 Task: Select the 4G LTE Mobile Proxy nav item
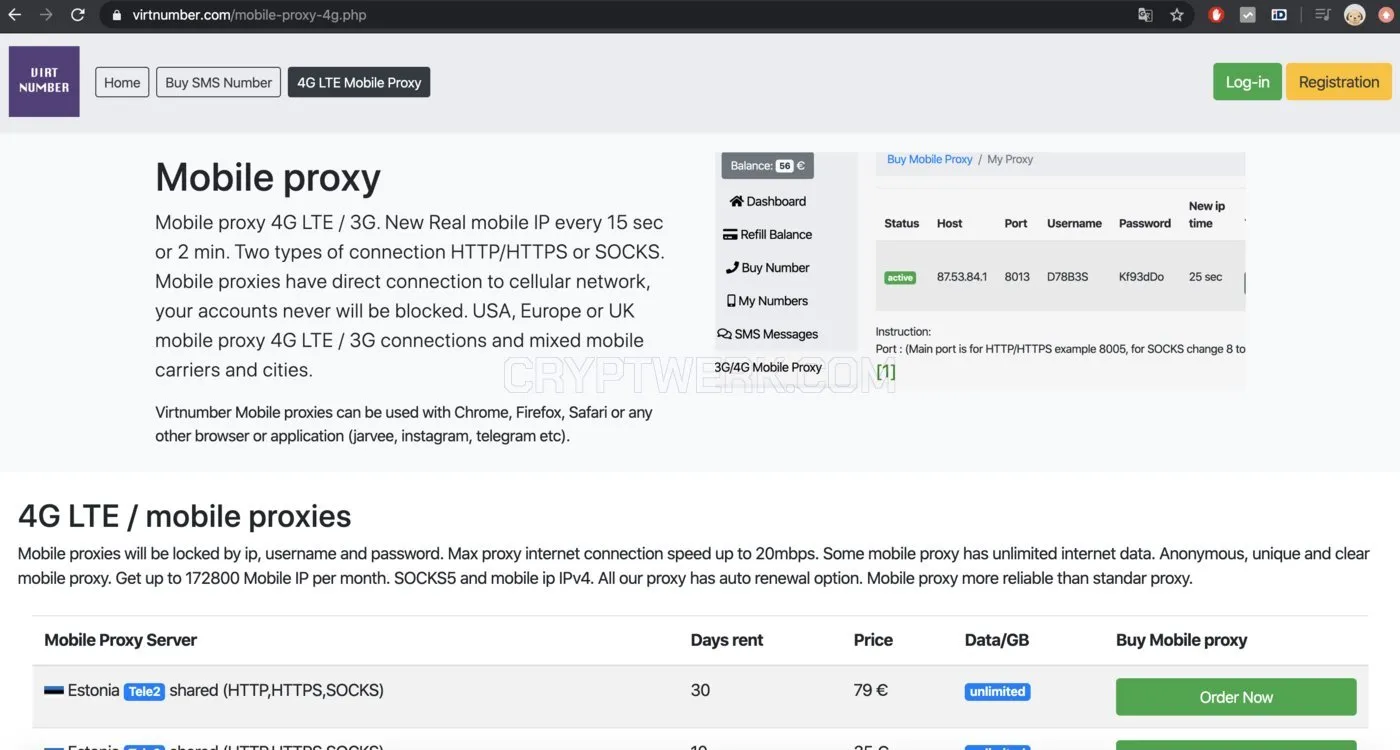click(x=359, y=82)
